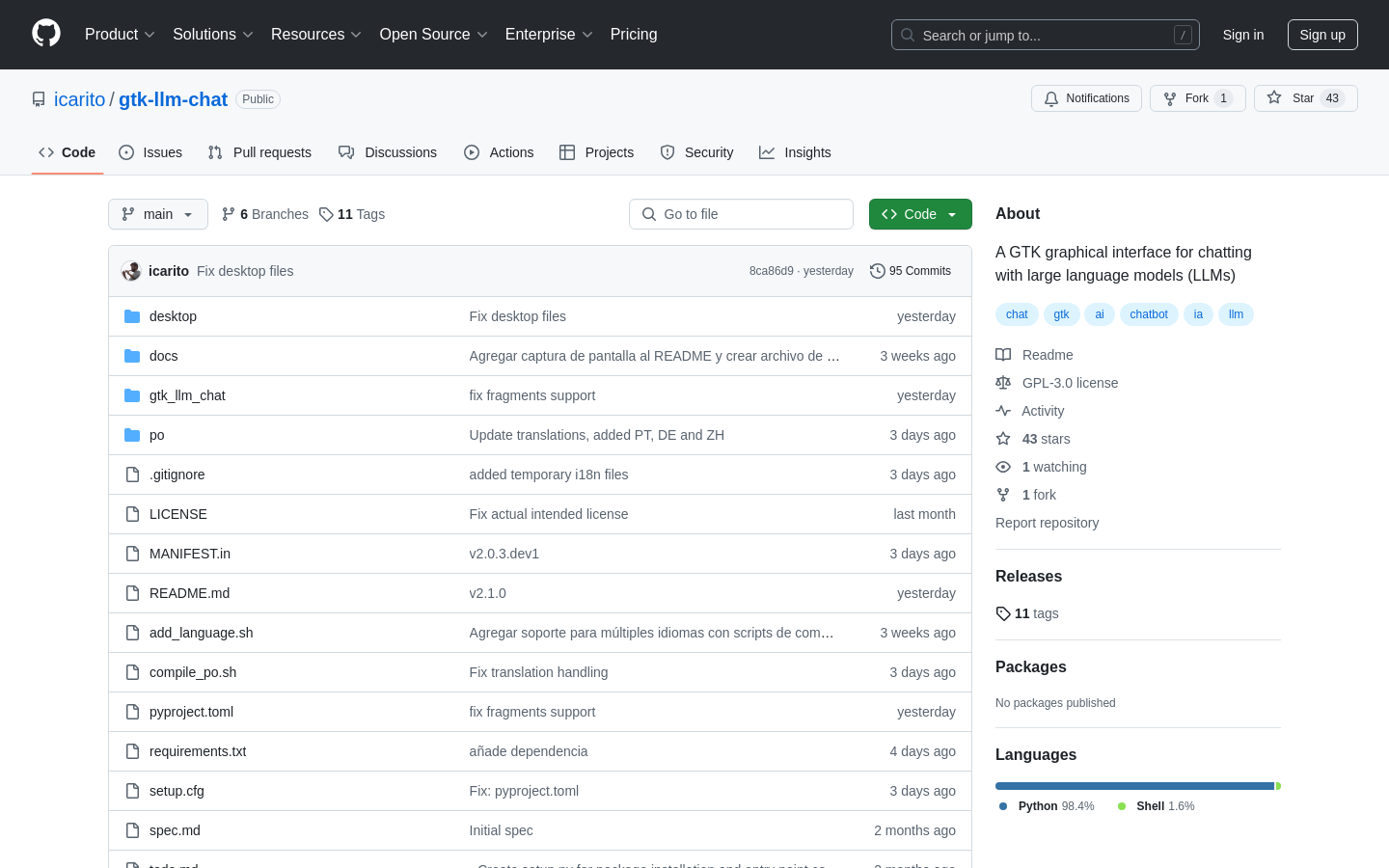This screenshot has width=1389, height=868.
Task: Click the spec.md file icon
Action: (132, 830)
